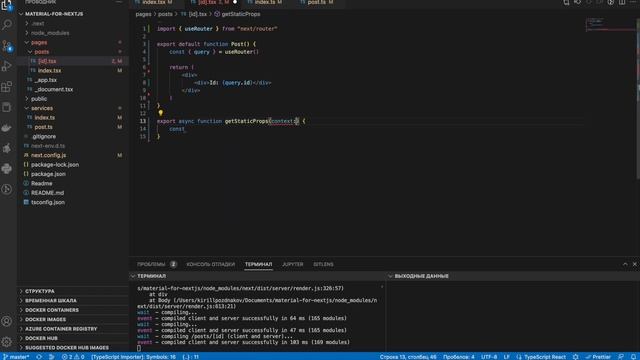640x360 pixels.
Task: Click the synchronize changes icon in status bar
Action: coord(39,357)
